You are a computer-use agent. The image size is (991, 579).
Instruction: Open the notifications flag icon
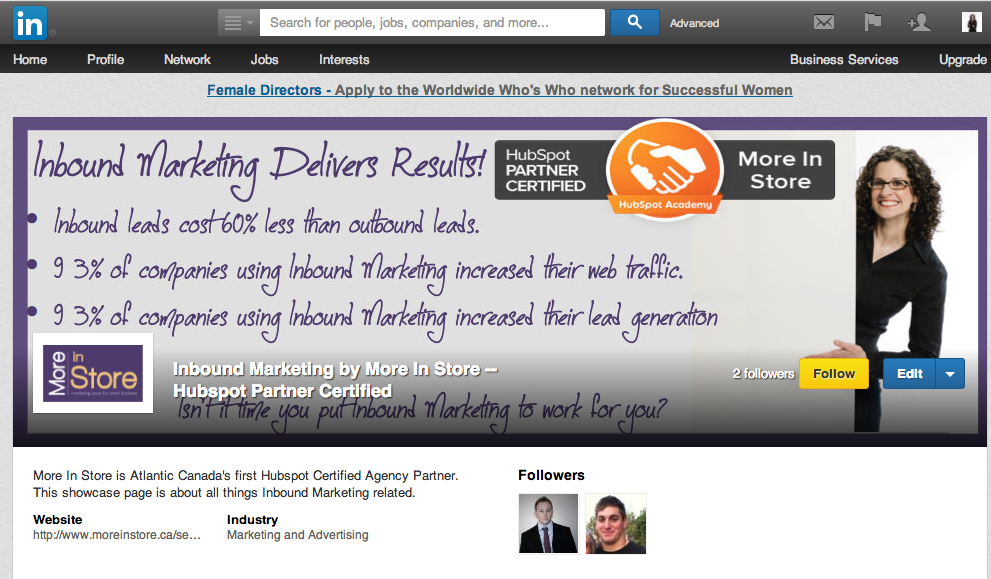coord(872,23)
